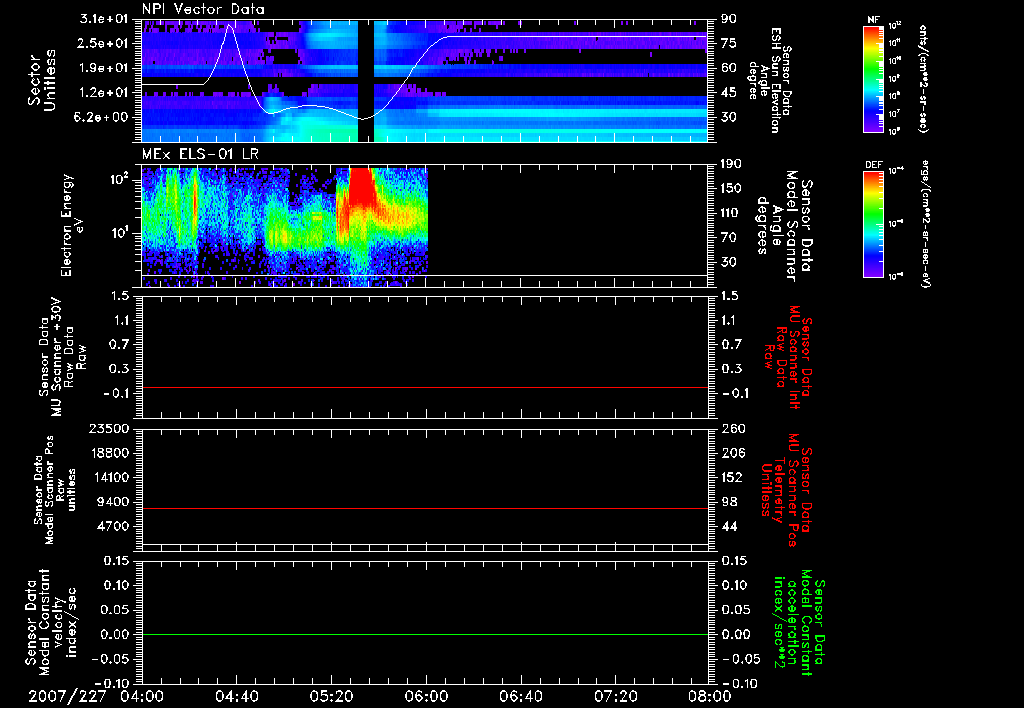The image size is (1024, 708).
Task: Select the 'Model Scanner Angle degrees' axis title
Action: click(784, 226)
